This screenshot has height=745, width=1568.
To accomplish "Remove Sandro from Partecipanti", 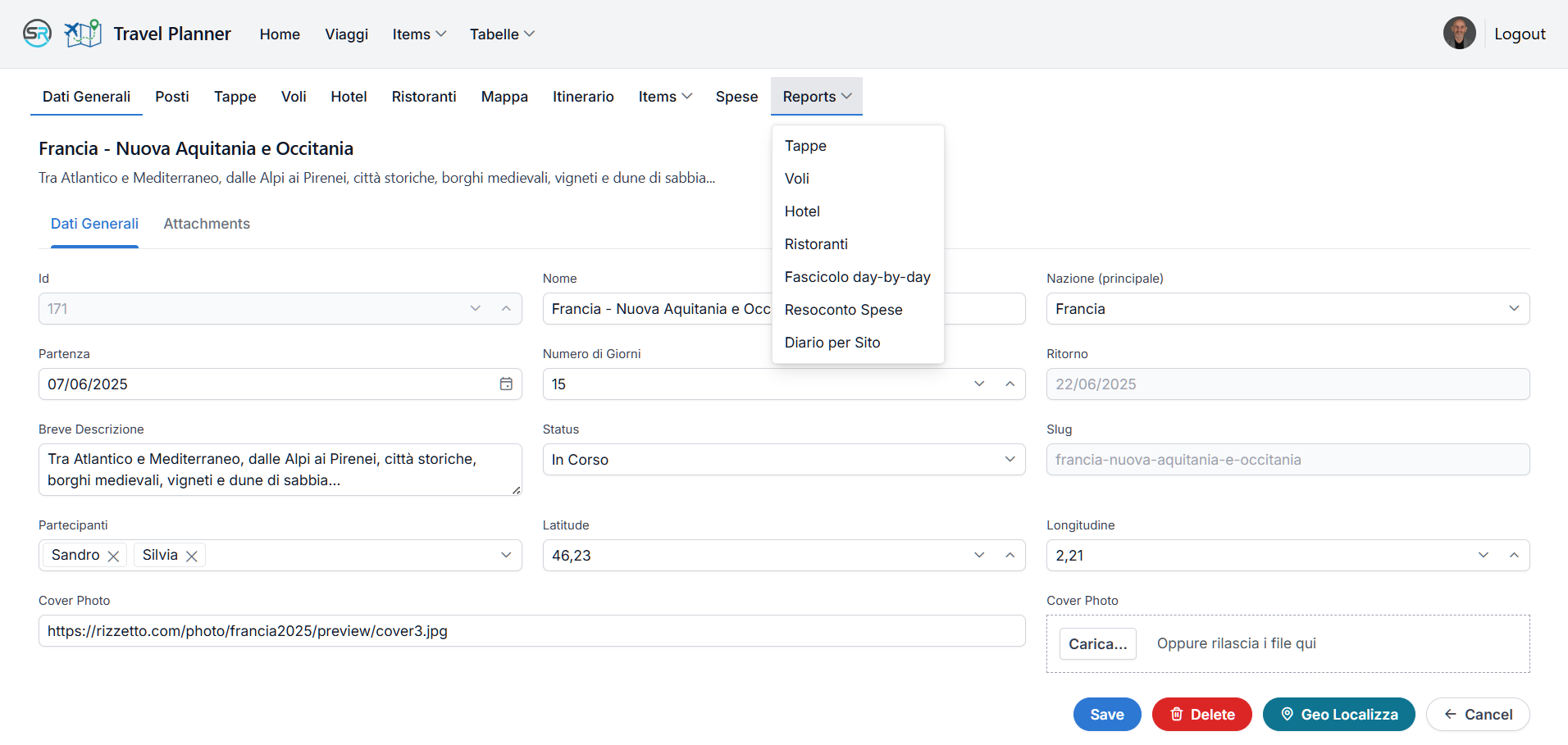I will pos(114,556).
